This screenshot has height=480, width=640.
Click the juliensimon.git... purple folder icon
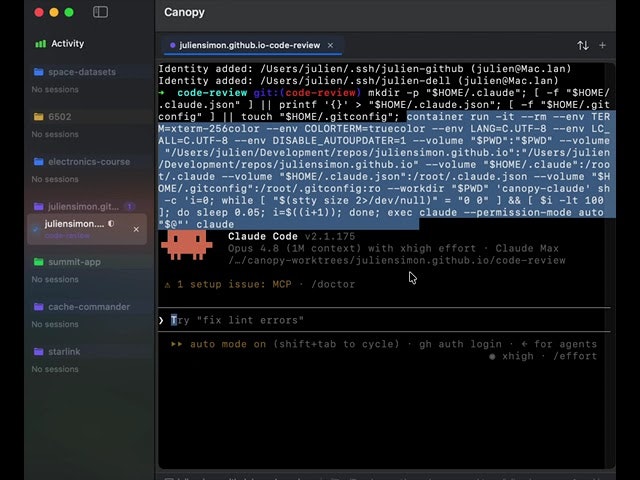(39, 207)
